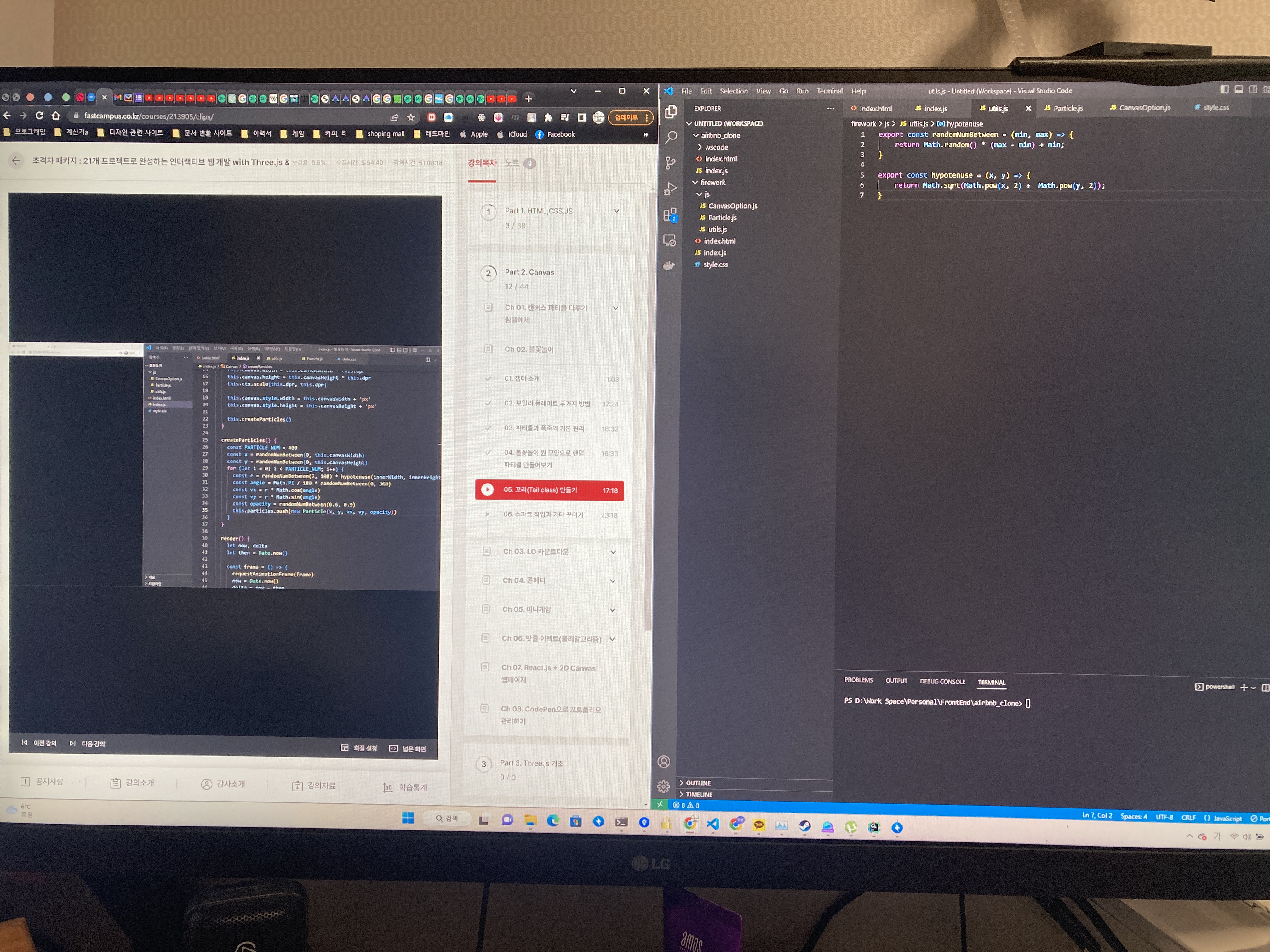Image resolution: width=1270 pixels, height=952 pixels.
Task: Open the Search view in VS Code
Action: click(671, 137)
